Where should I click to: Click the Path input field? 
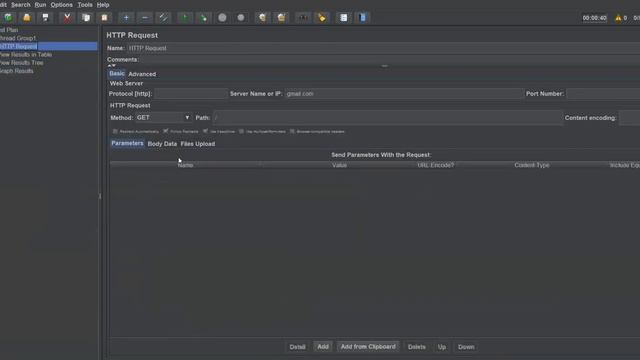coord(388,118)
